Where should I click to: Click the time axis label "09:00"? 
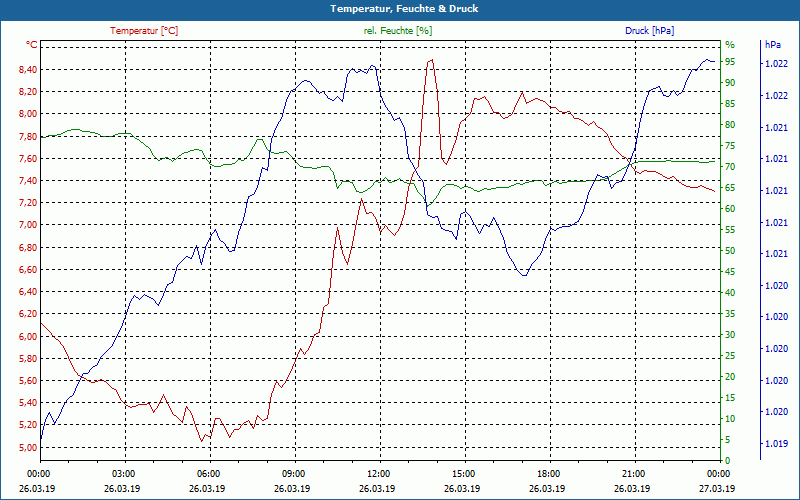pyautogui.click(x=293, y=473)
